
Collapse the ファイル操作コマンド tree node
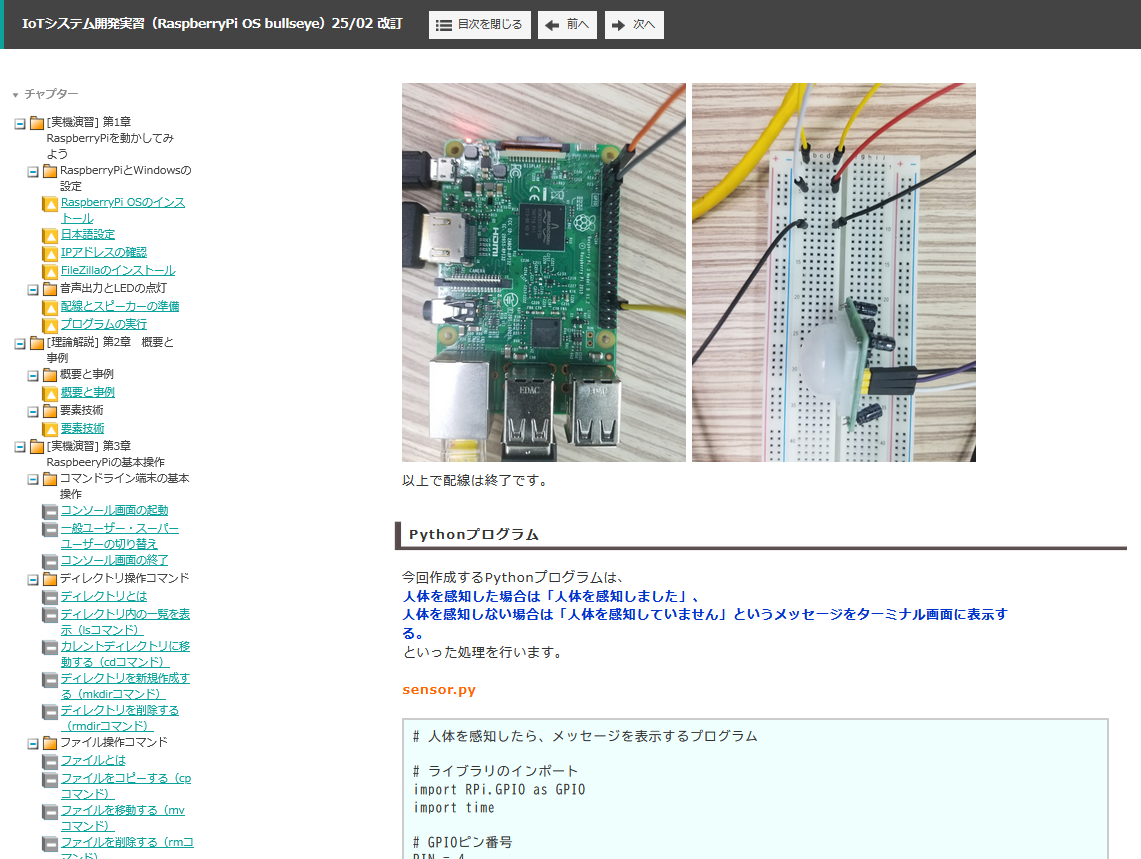tap(33, 743)
